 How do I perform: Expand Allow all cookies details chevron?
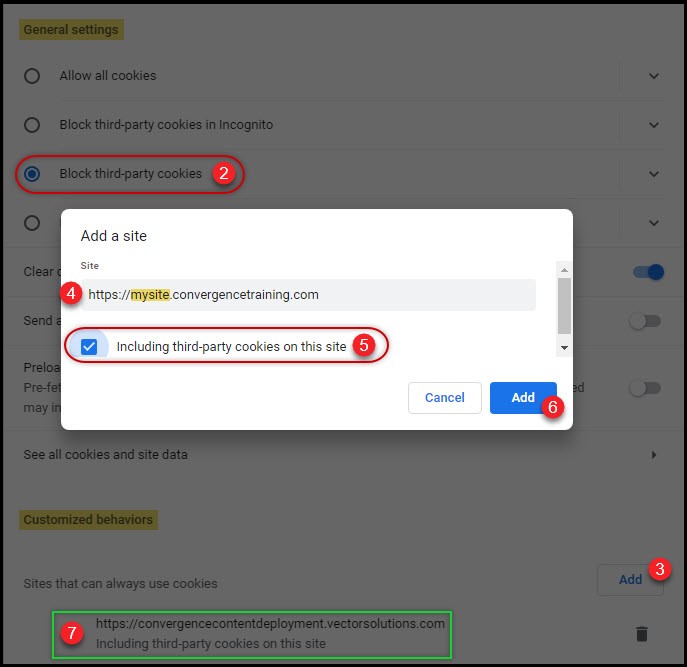click(654, 76)
